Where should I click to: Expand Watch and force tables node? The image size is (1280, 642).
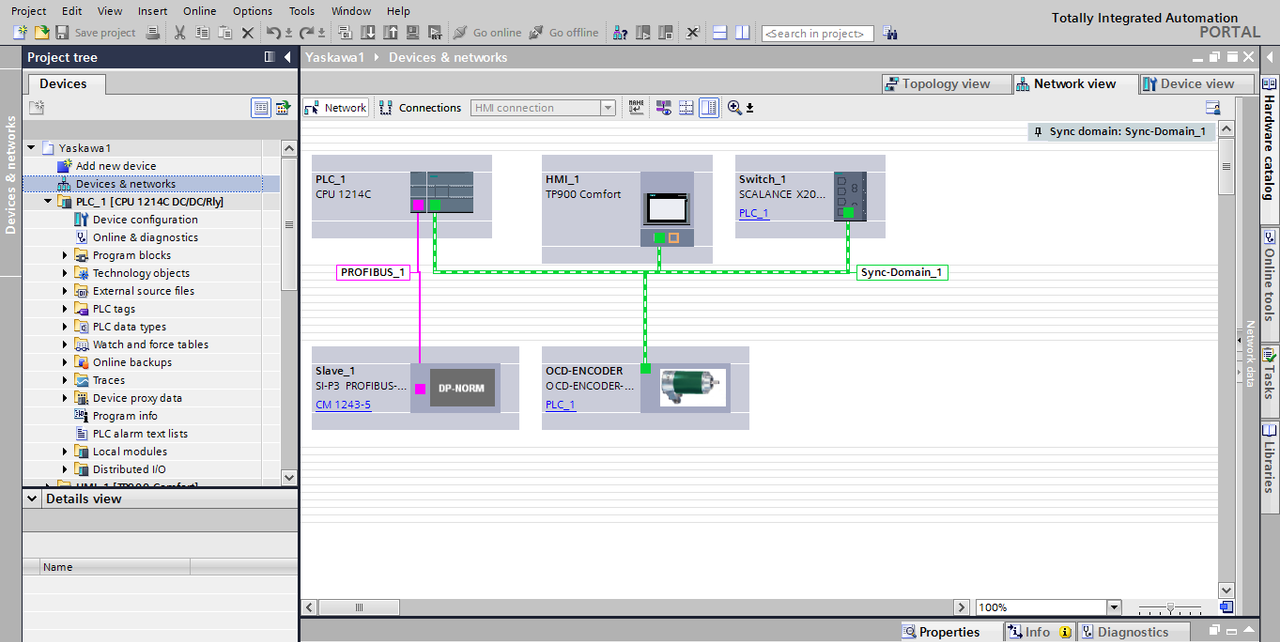click(66, 345)
